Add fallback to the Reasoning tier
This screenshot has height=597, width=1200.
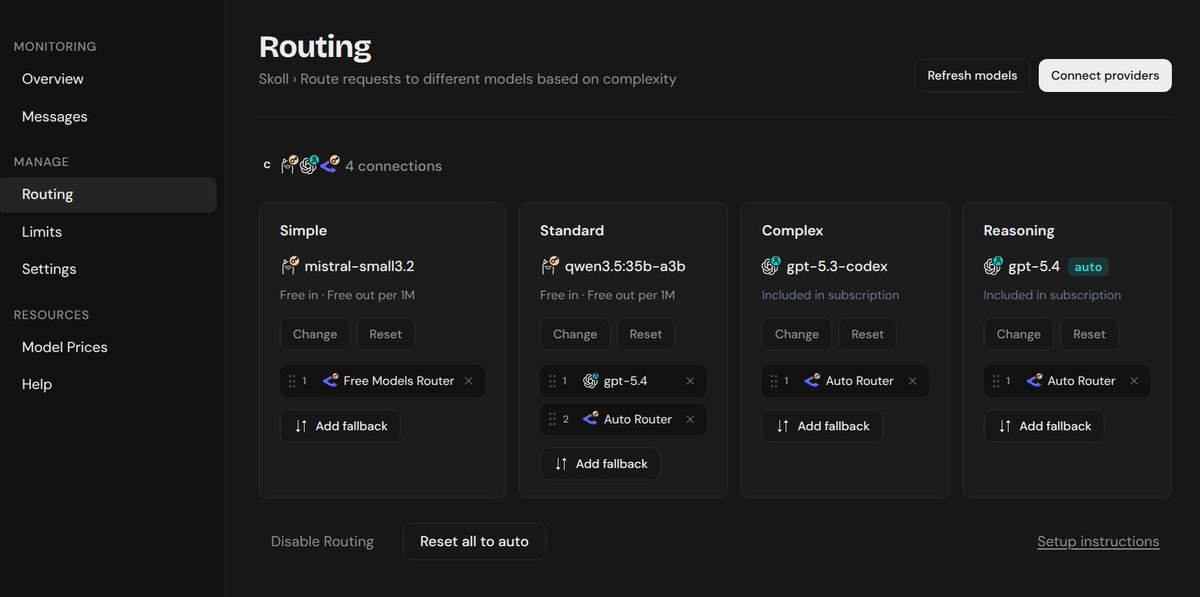[x=1044, y=426]
